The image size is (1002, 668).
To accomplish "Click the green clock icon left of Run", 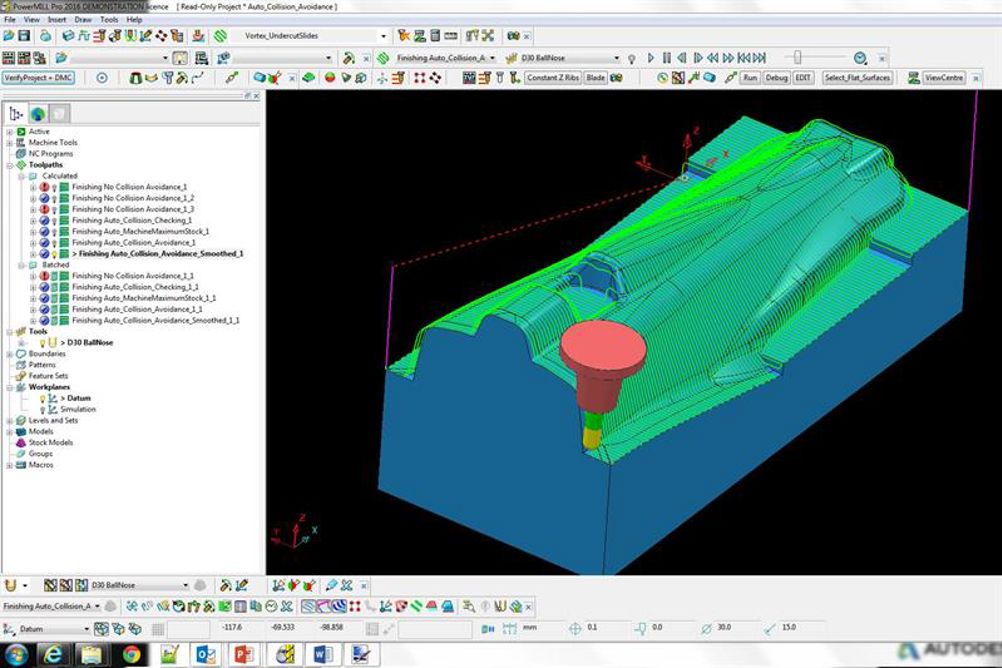I will [x=663, y=78].
